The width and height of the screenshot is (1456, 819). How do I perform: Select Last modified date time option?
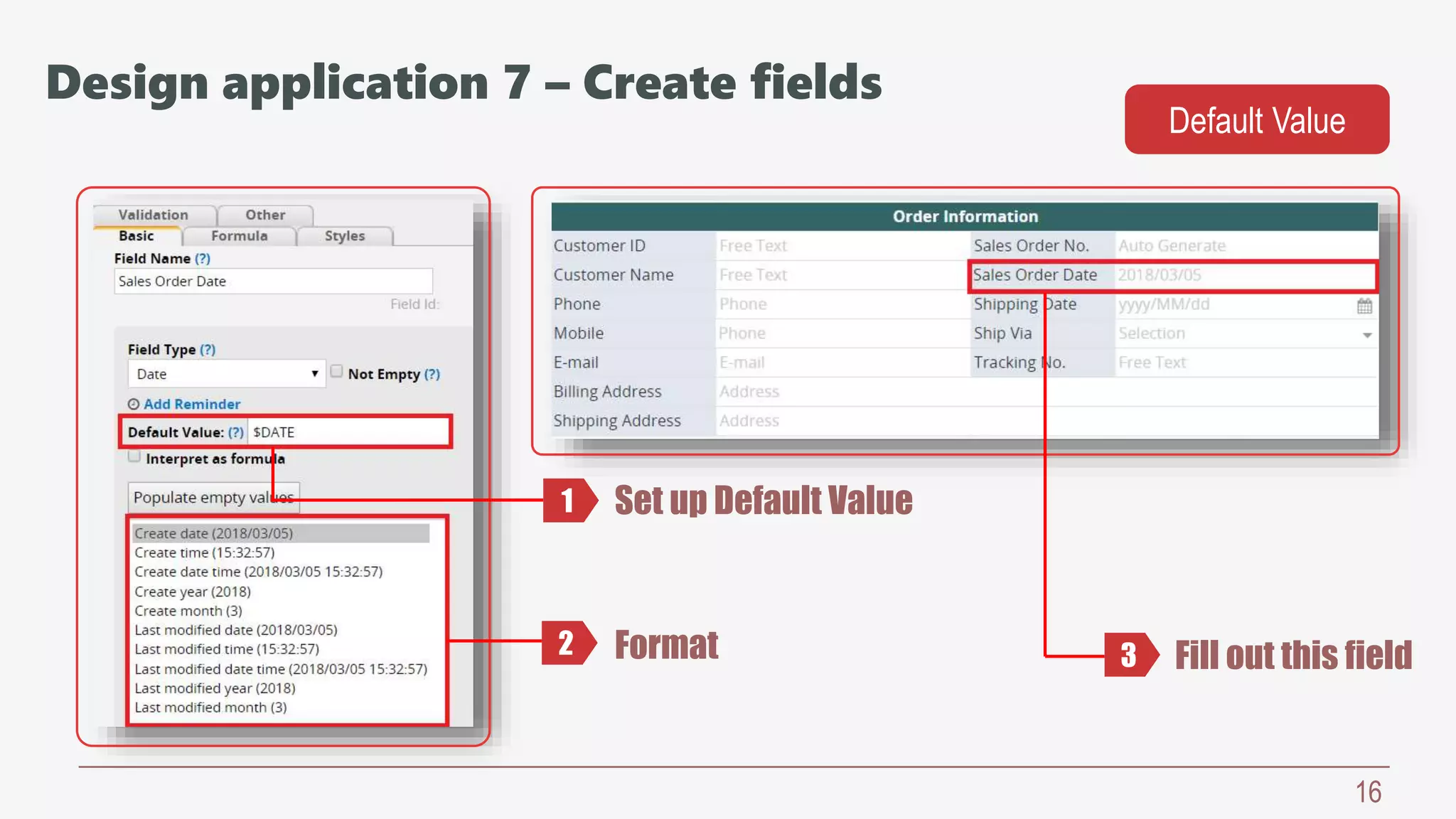click(x=281, y=669)
